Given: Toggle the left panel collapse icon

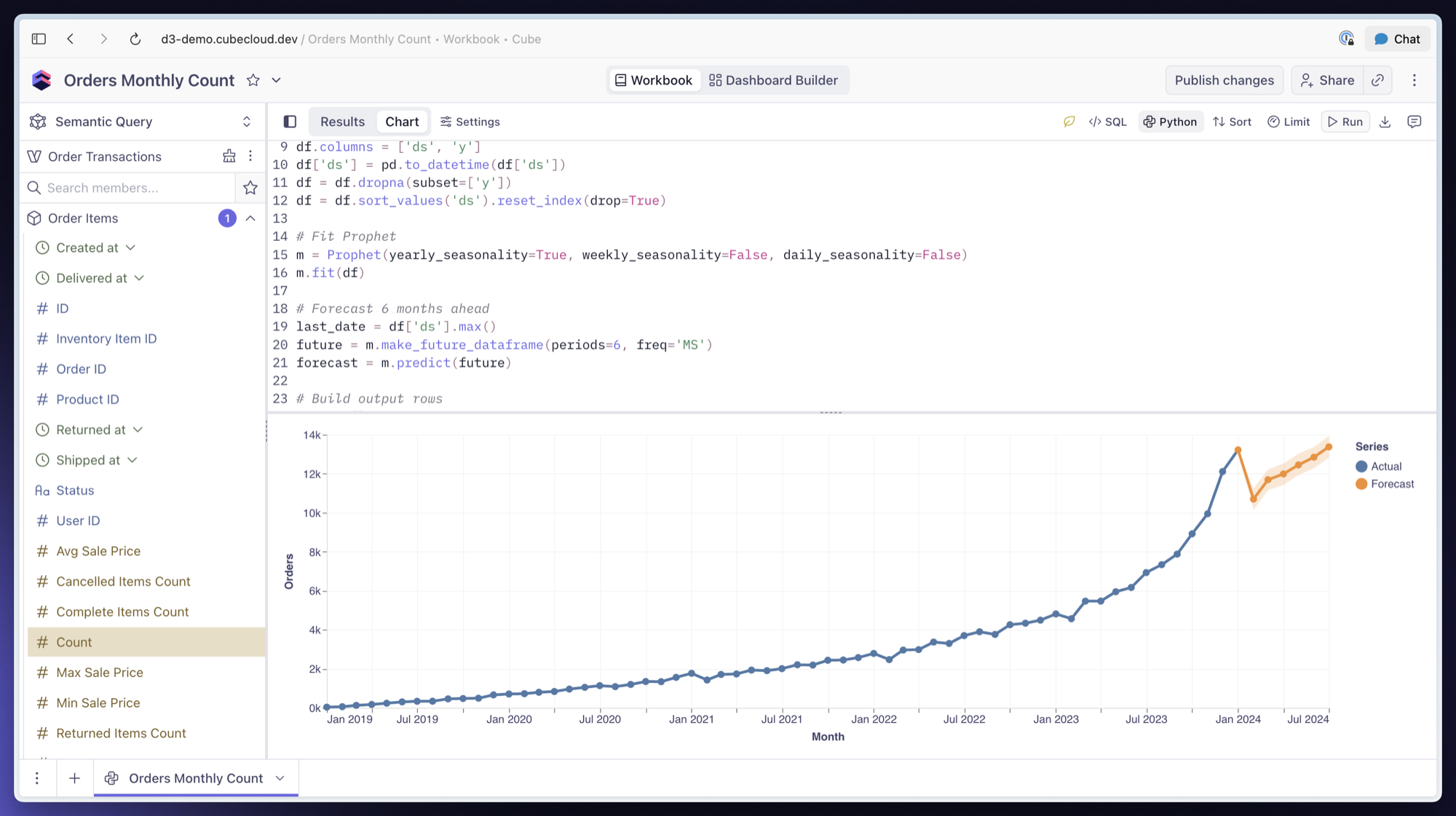Looking at the screenshot, I should [x=290, y=122].
